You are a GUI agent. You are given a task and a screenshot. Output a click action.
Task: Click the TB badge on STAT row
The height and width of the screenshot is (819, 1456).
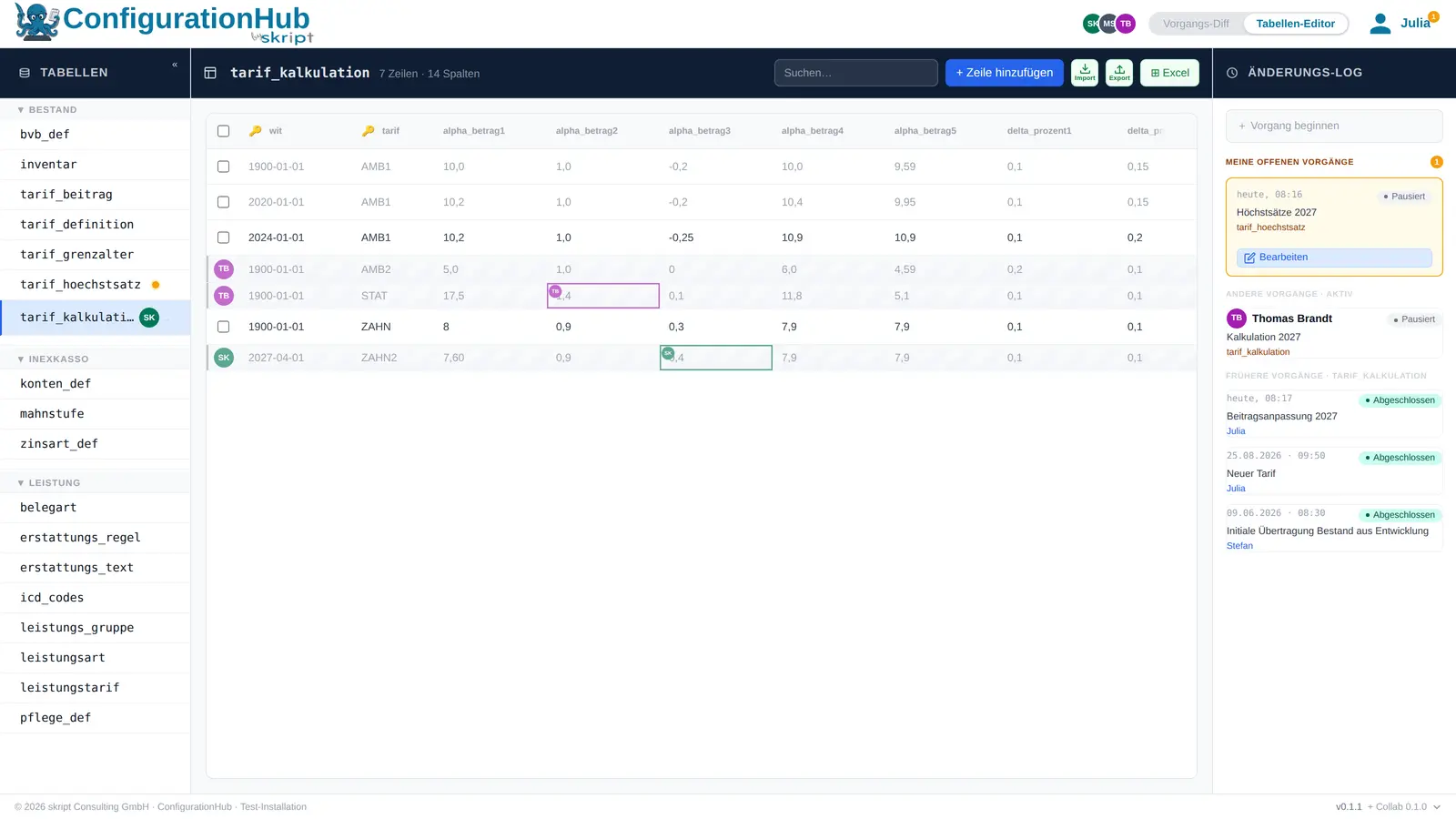[224, 296]
